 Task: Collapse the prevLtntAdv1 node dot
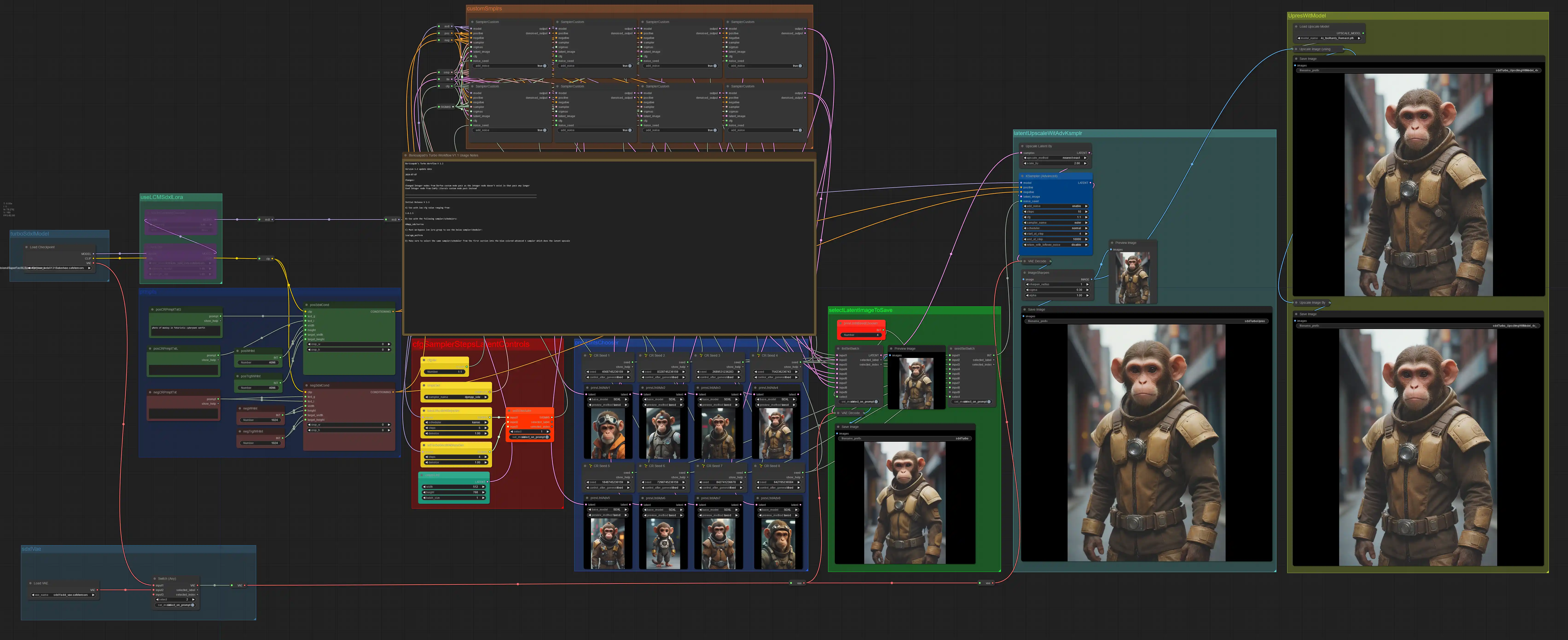587,388
